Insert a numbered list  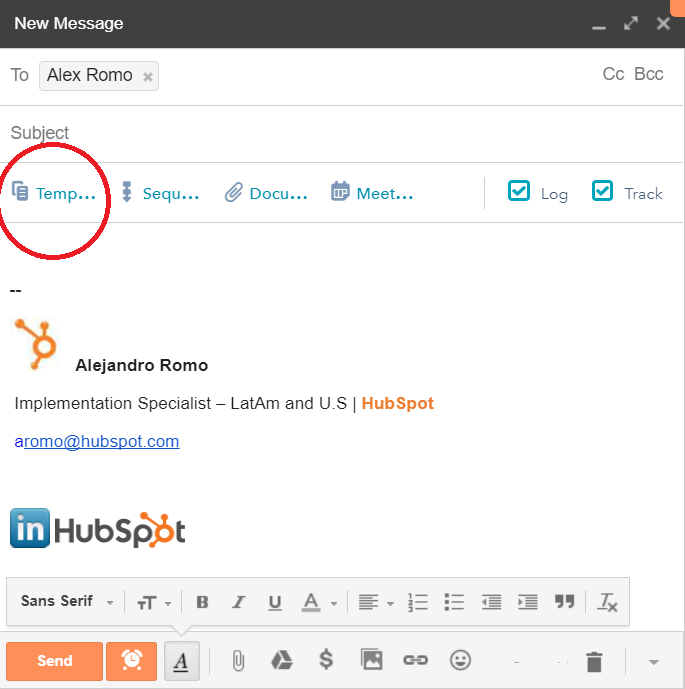[x=418, y=602]
